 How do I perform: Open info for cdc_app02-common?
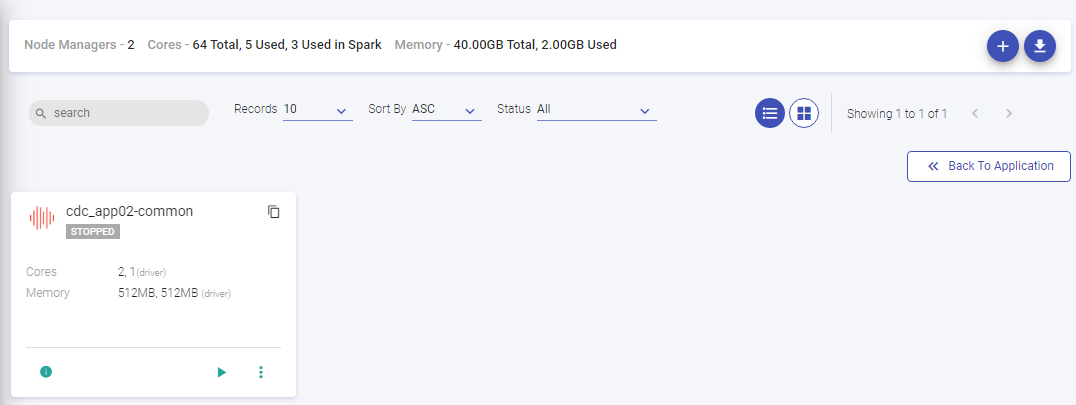pos(46,372)
